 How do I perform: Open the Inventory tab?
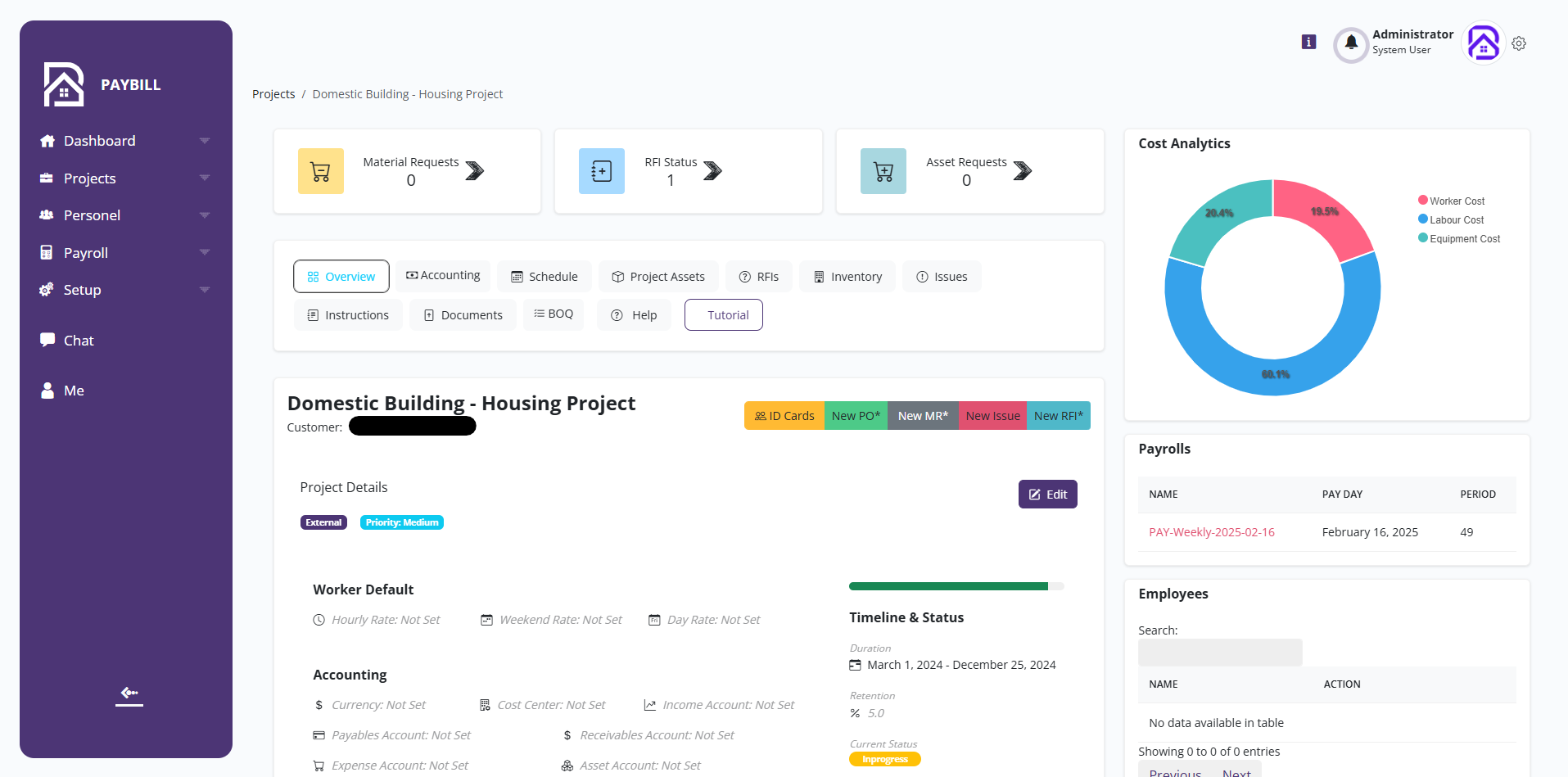(x=847, y=276)
